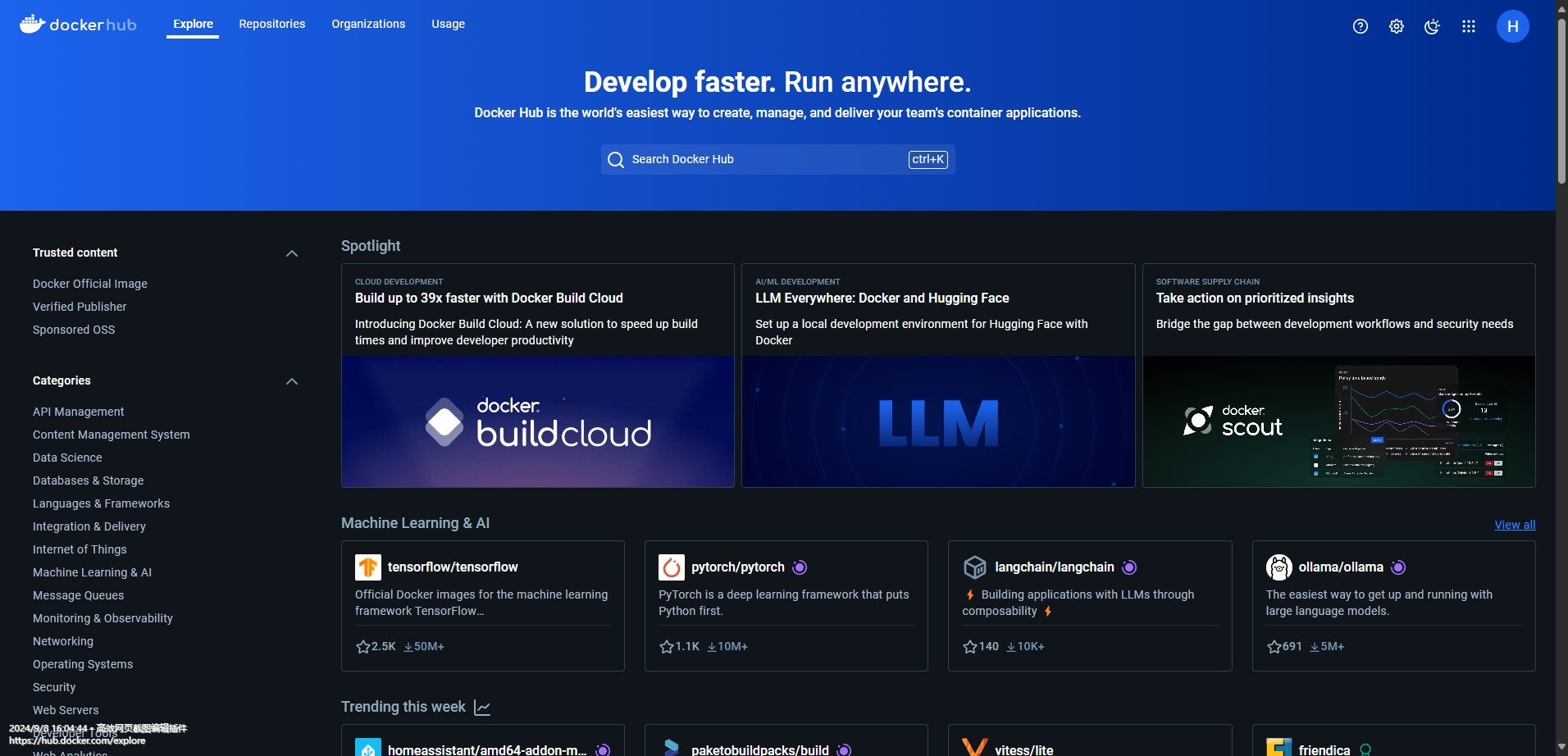Open the Repositories tab
Viewport: 1568px width, 756px height.
272,24
